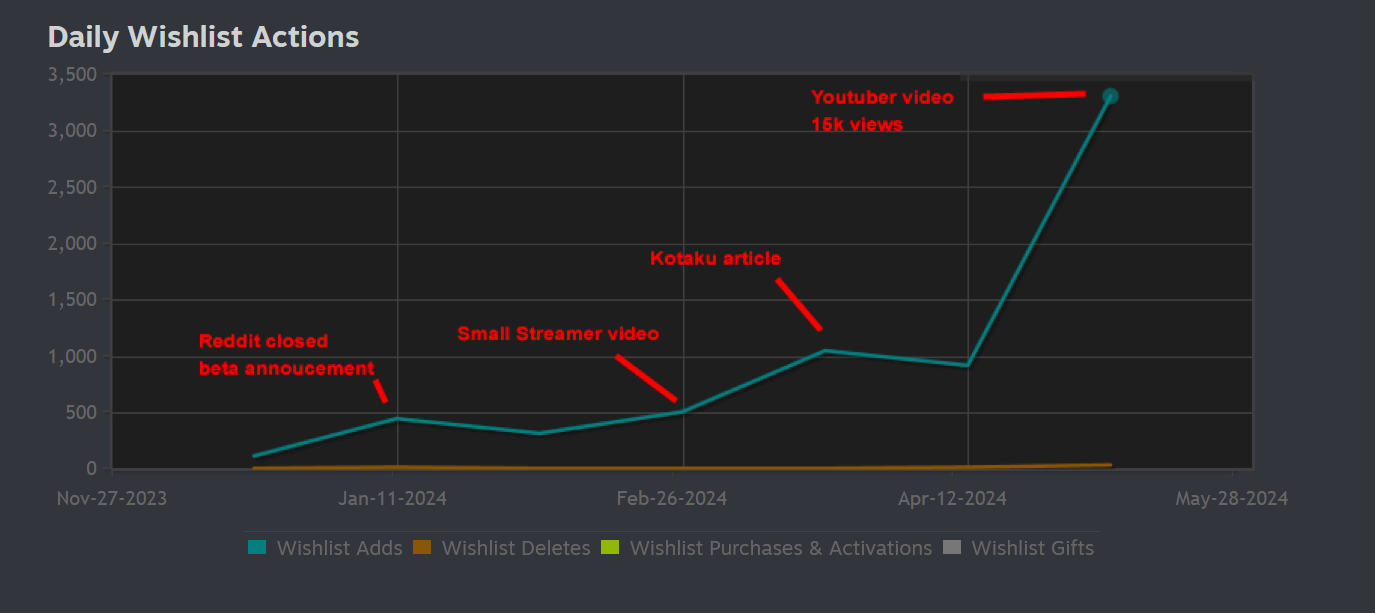Toggle the Wishlist Gifts legend text
The width and height of the screenshot is (1375, 613).
point(1032,548)
